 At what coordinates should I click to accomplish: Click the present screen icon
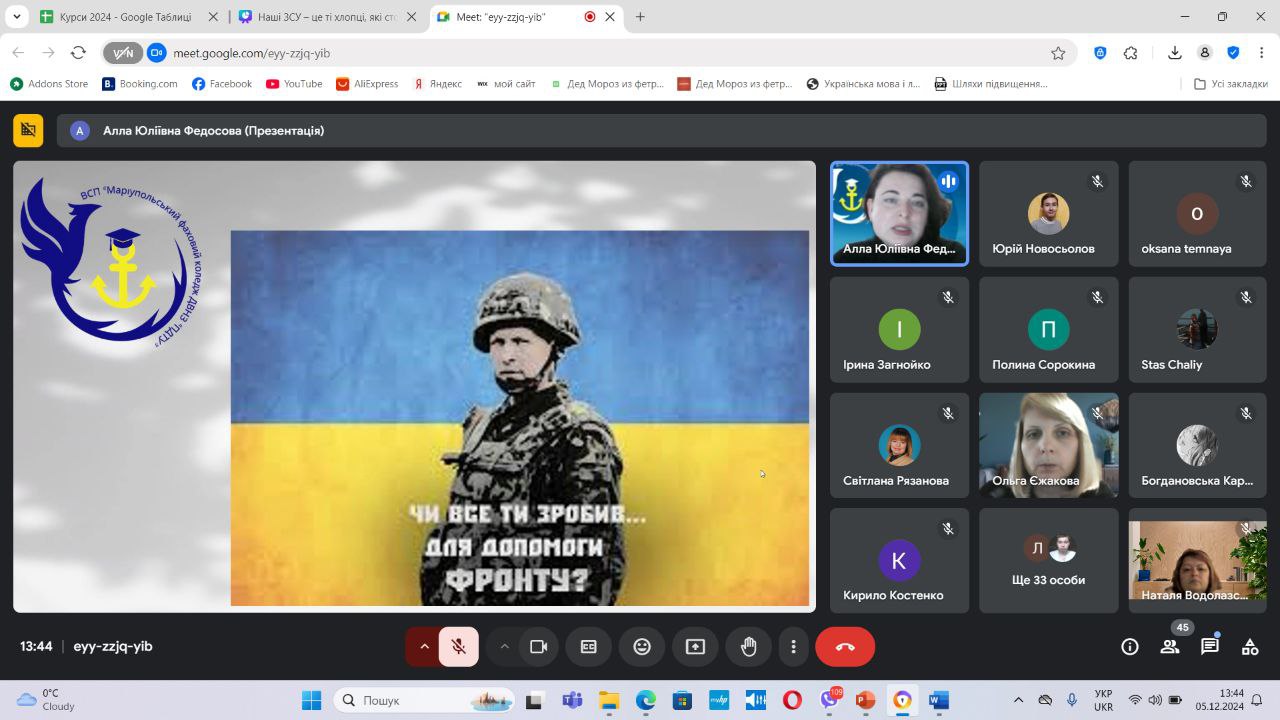pyautogui.click(x=695, y=646)
